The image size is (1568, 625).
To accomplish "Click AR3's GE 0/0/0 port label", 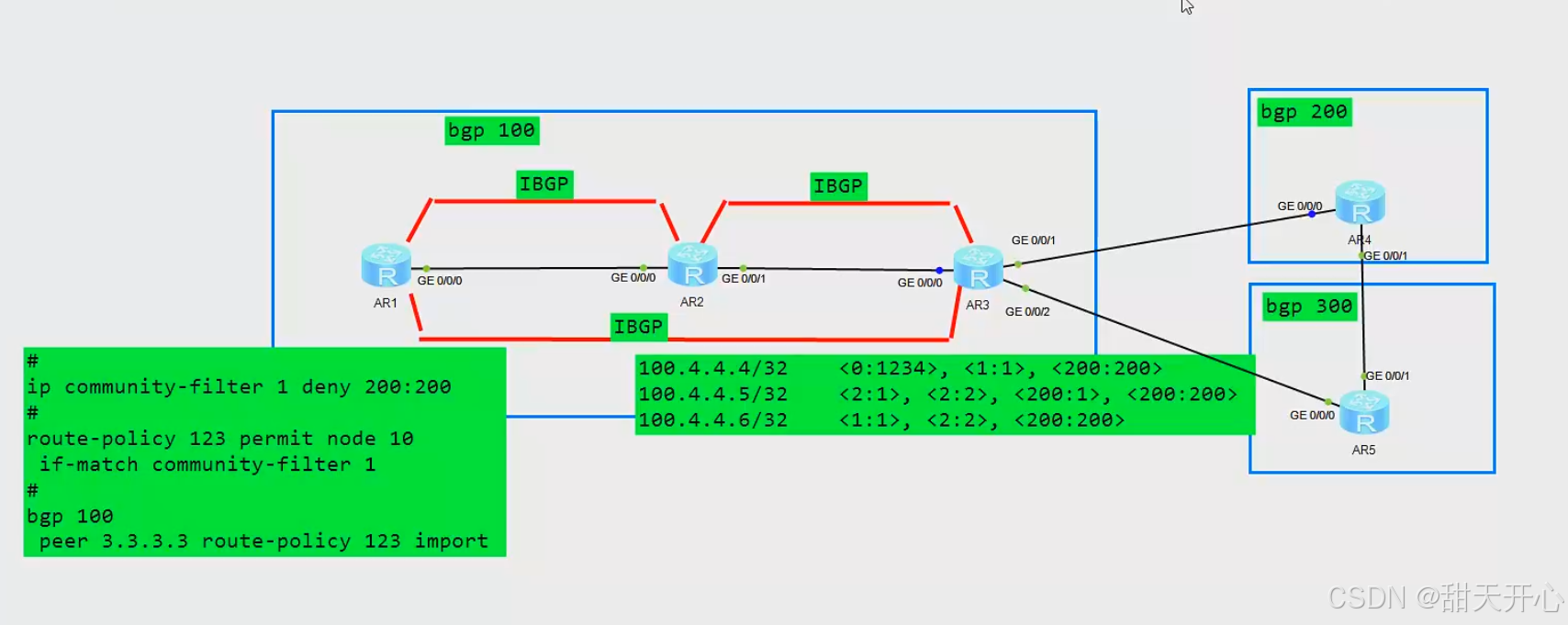I will pyautogui.click(x=920, y=283).
